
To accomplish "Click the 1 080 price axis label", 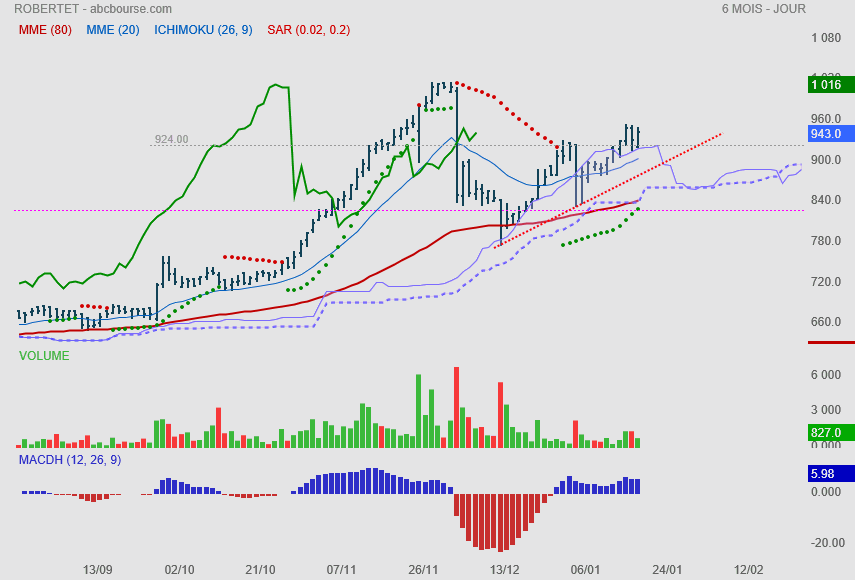I will point(826,38).
